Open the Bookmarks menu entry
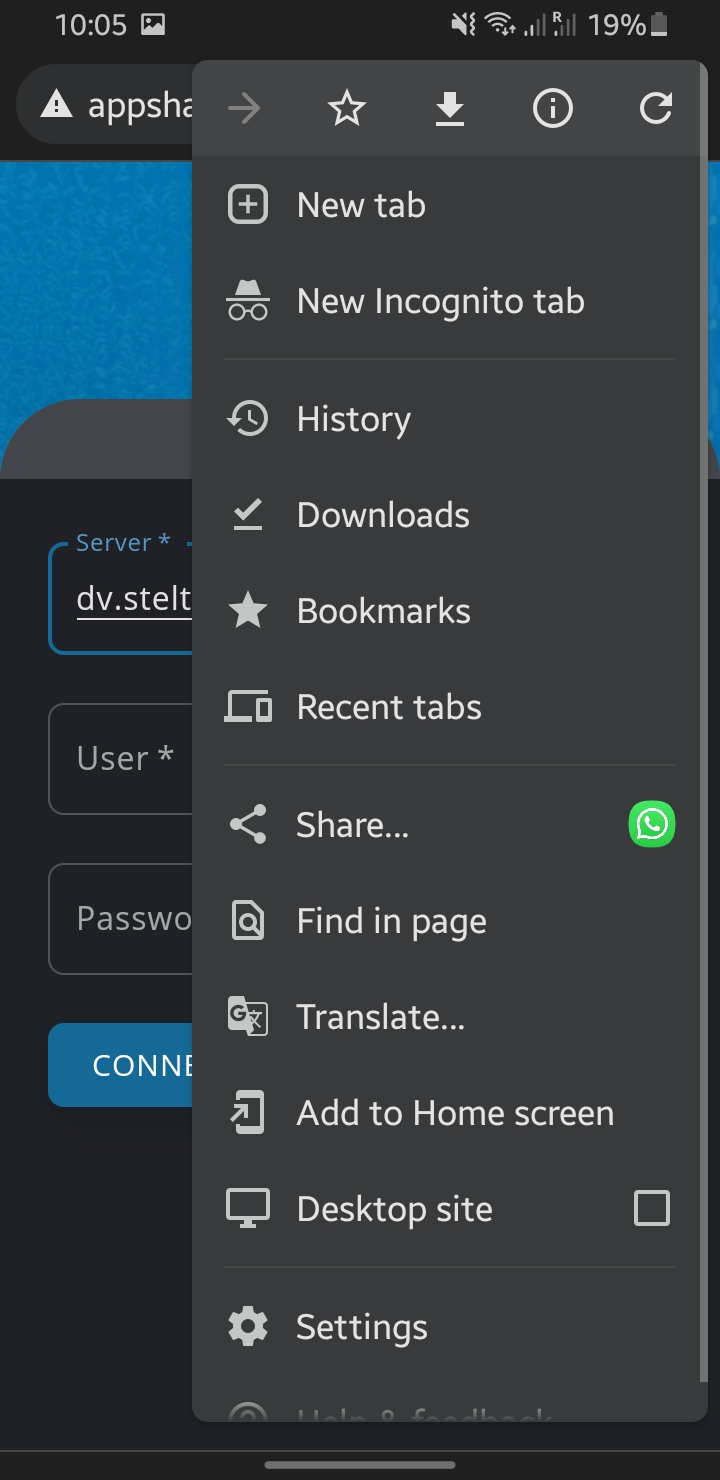The image size is (720, 1480). pyautogui.click(x=383, y=611)
